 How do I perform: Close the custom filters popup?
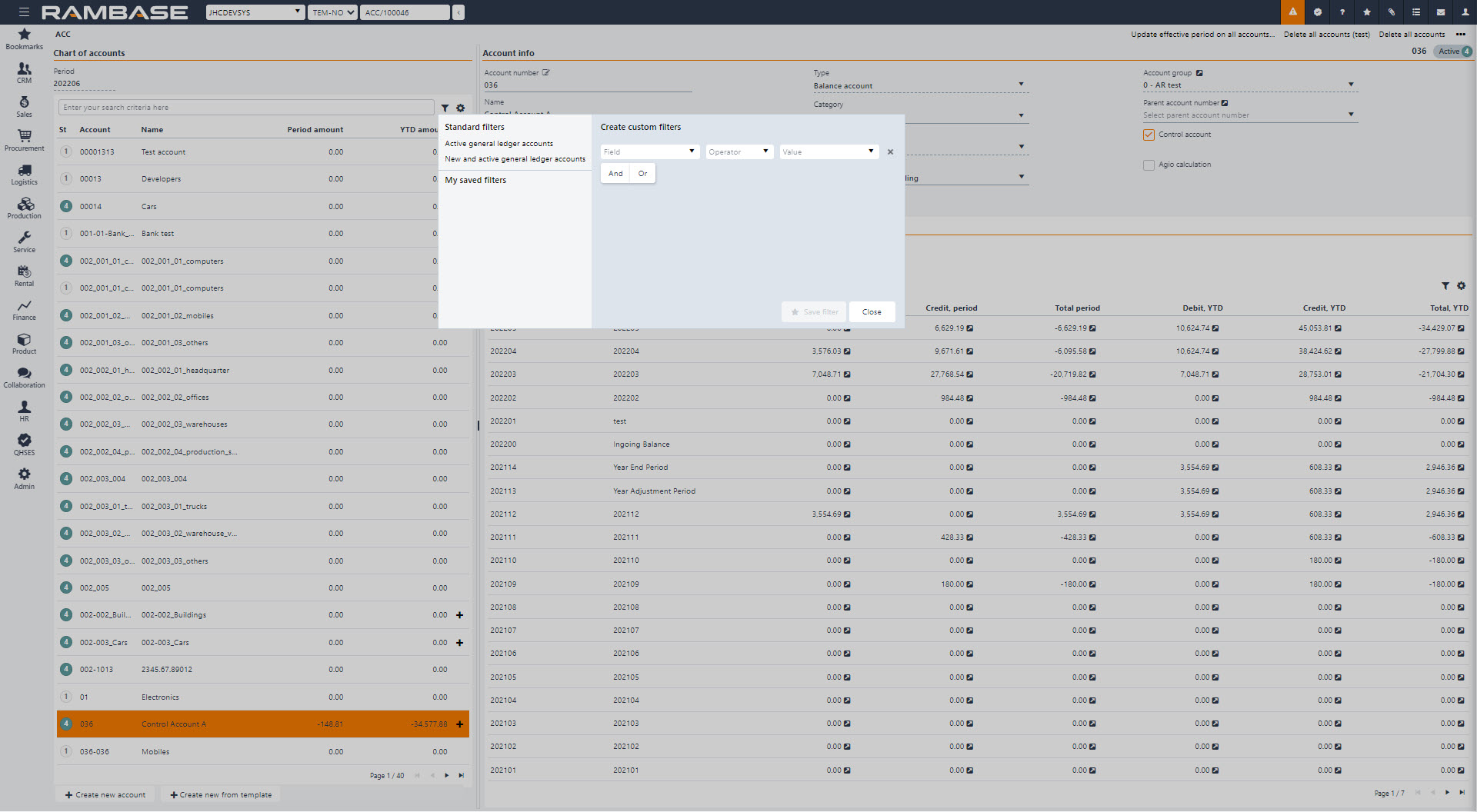pos(872,312)
